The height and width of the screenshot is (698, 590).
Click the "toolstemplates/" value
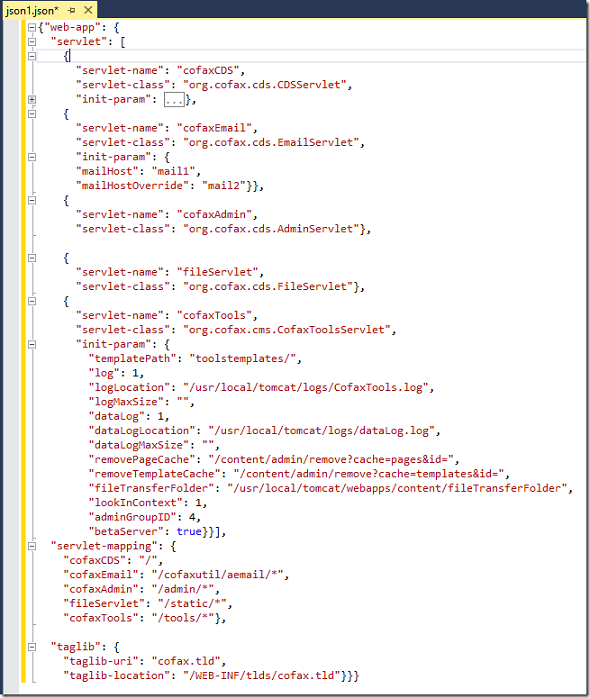click(x=243, y=359)
